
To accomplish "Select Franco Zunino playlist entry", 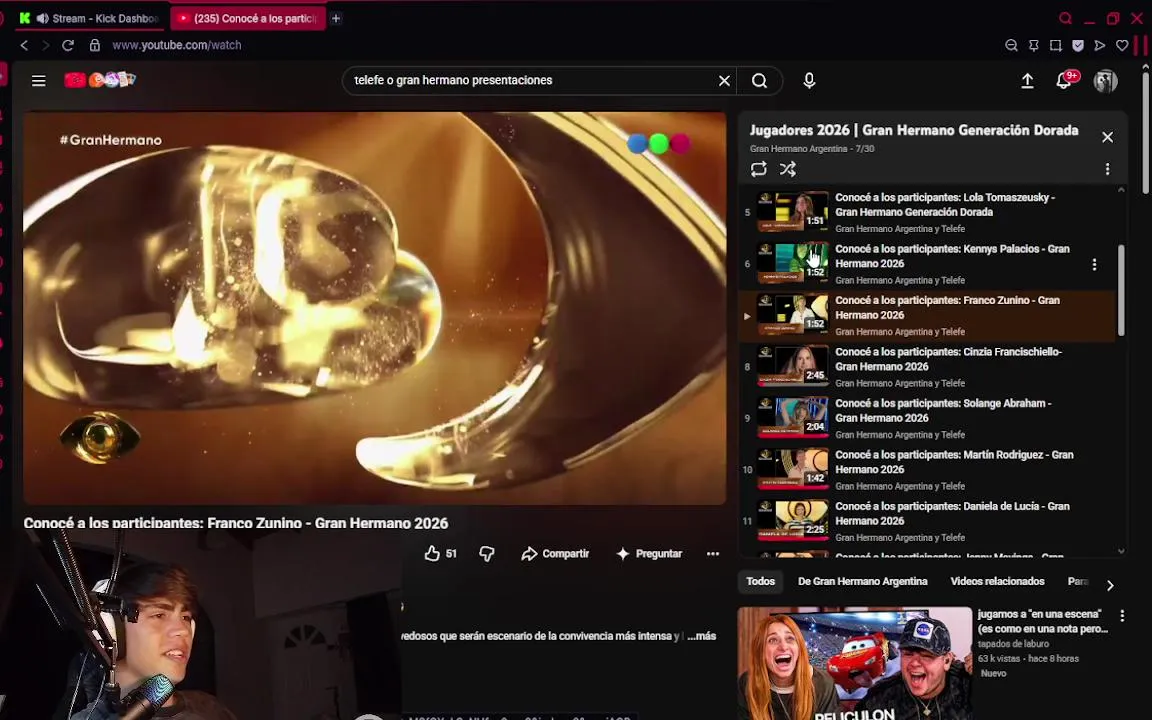I will pyautogui.click(x=929, y=315).
